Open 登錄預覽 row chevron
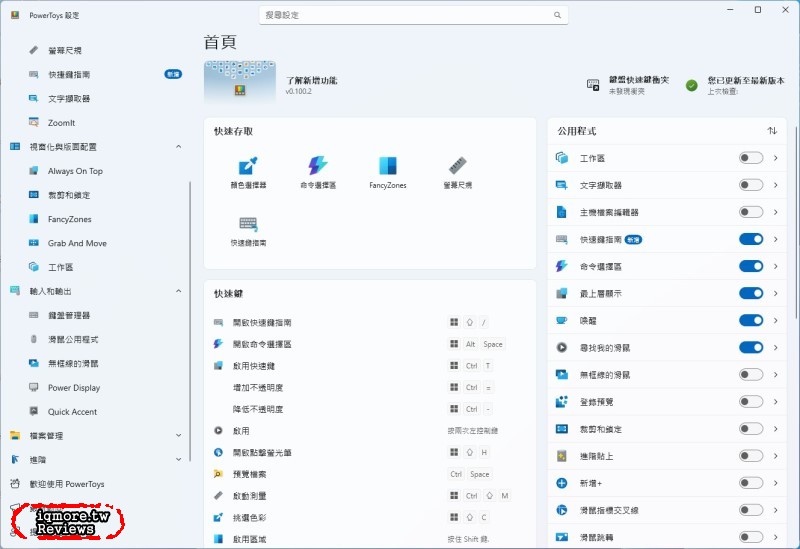Screen dimensions: 800x549 click(x=776, y=402)
